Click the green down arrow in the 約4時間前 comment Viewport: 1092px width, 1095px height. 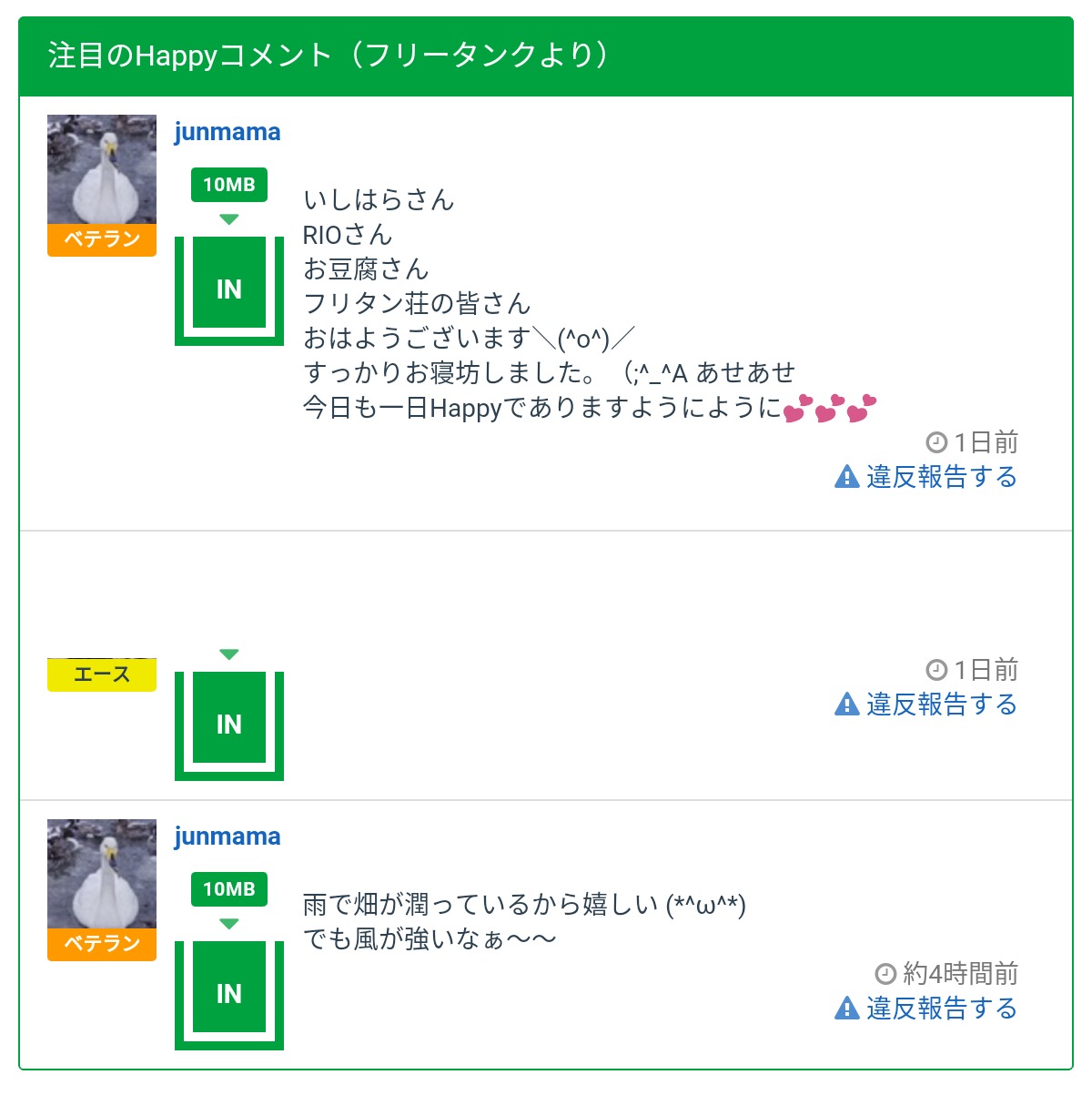(x=229, y=924)
